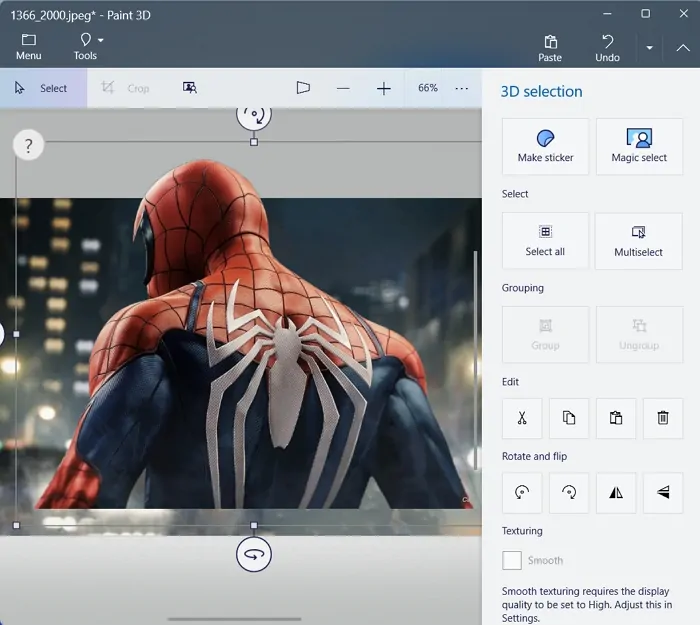Click Magic select in the side panel

639,146
